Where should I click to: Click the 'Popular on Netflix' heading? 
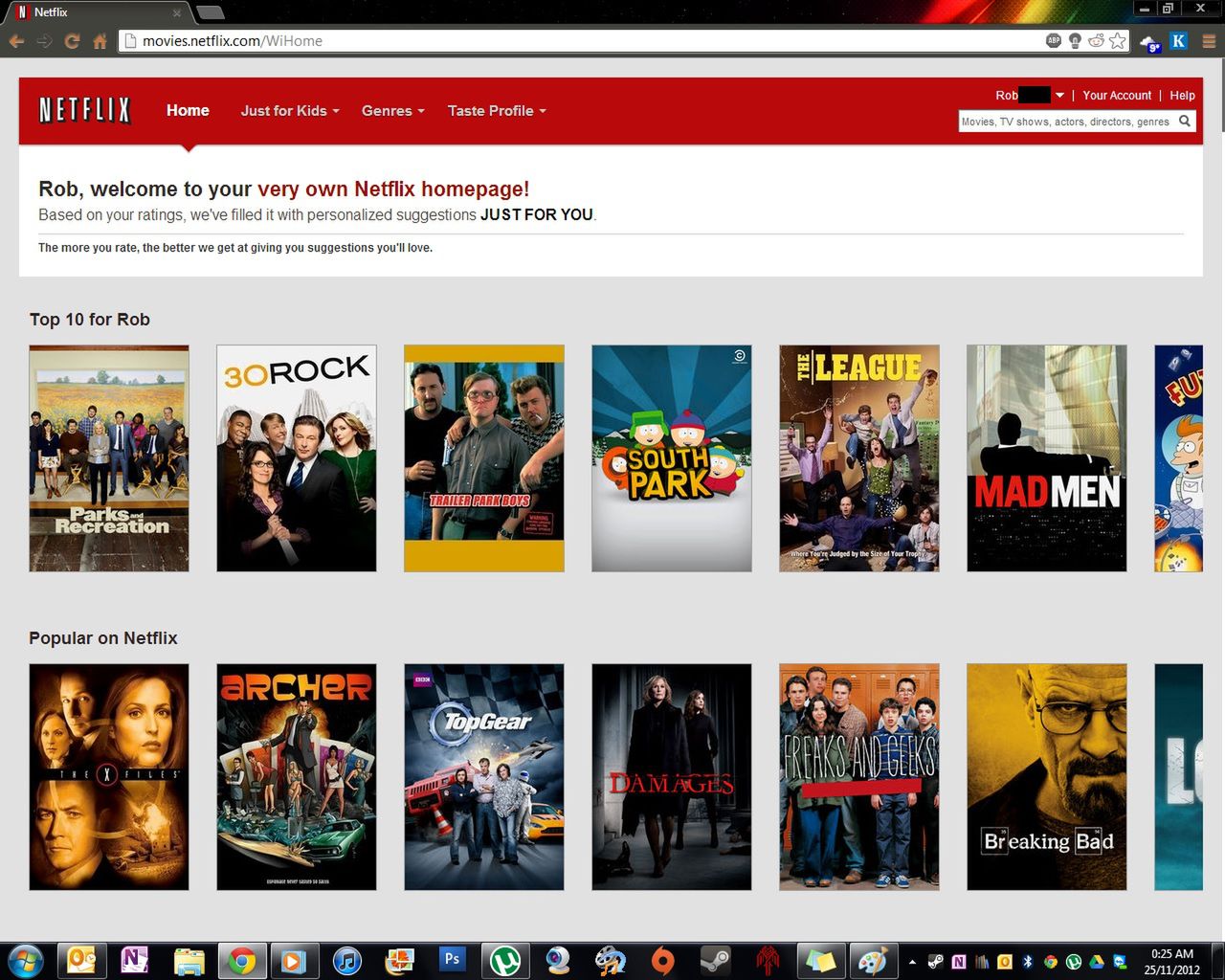(x=103, y=638)
